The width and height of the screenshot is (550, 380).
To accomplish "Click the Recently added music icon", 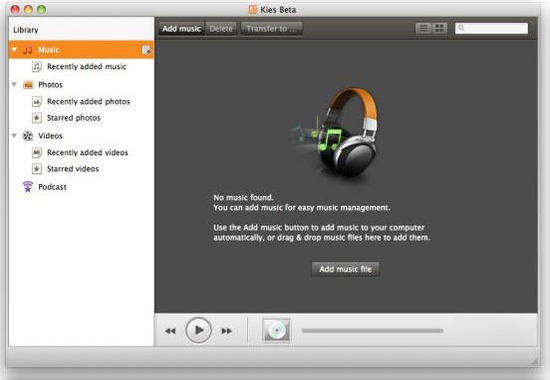I will point(37,66).
